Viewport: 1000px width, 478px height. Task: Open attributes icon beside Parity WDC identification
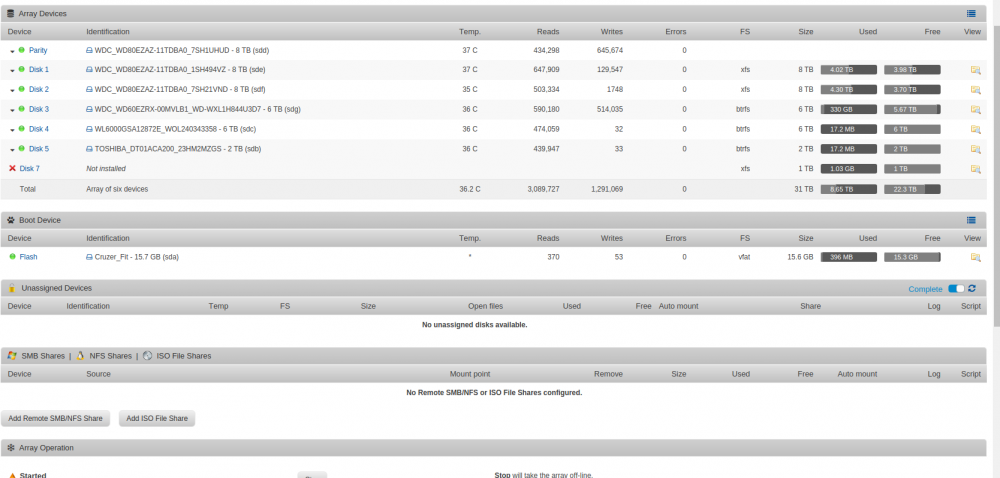[89, 50]
